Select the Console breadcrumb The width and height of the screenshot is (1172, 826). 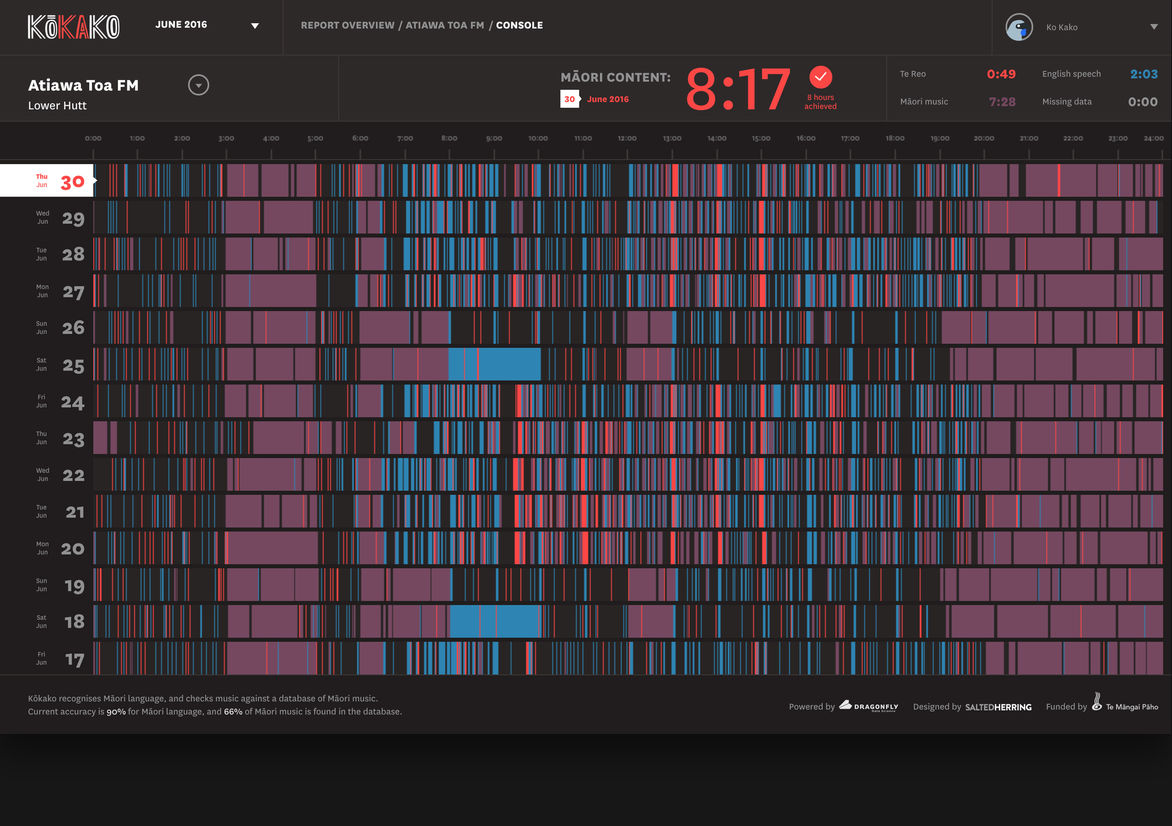pos(519,25)
